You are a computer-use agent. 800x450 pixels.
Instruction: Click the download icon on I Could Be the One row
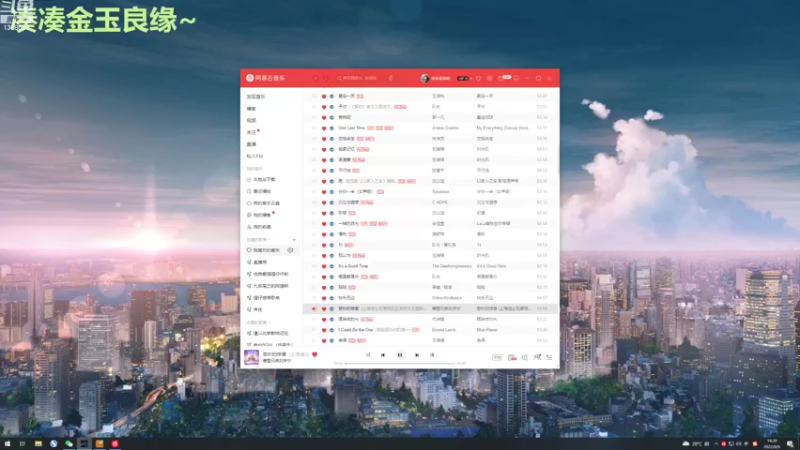332,330
